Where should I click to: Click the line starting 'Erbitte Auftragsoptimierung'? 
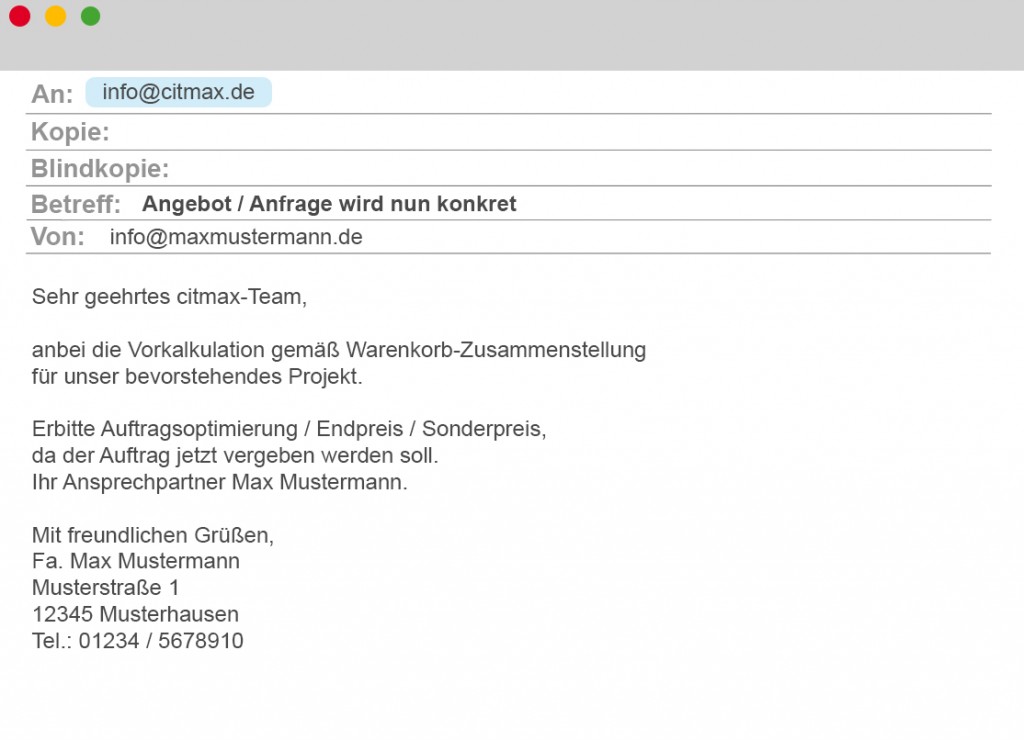point(289,429)
